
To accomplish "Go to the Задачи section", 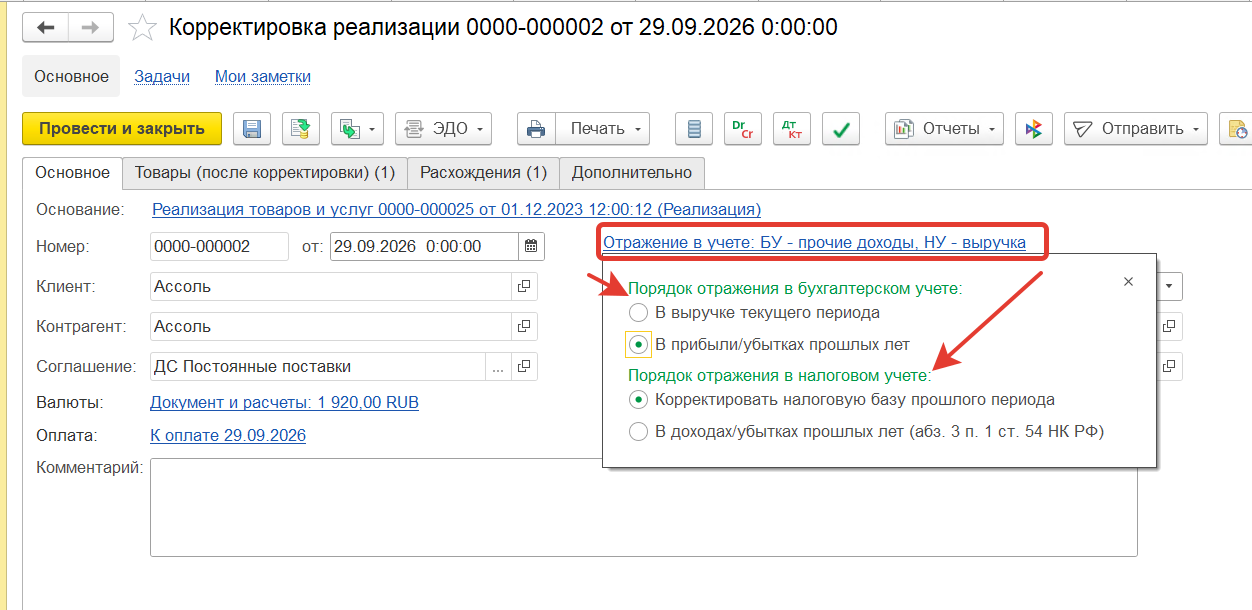I will [161, 76].
